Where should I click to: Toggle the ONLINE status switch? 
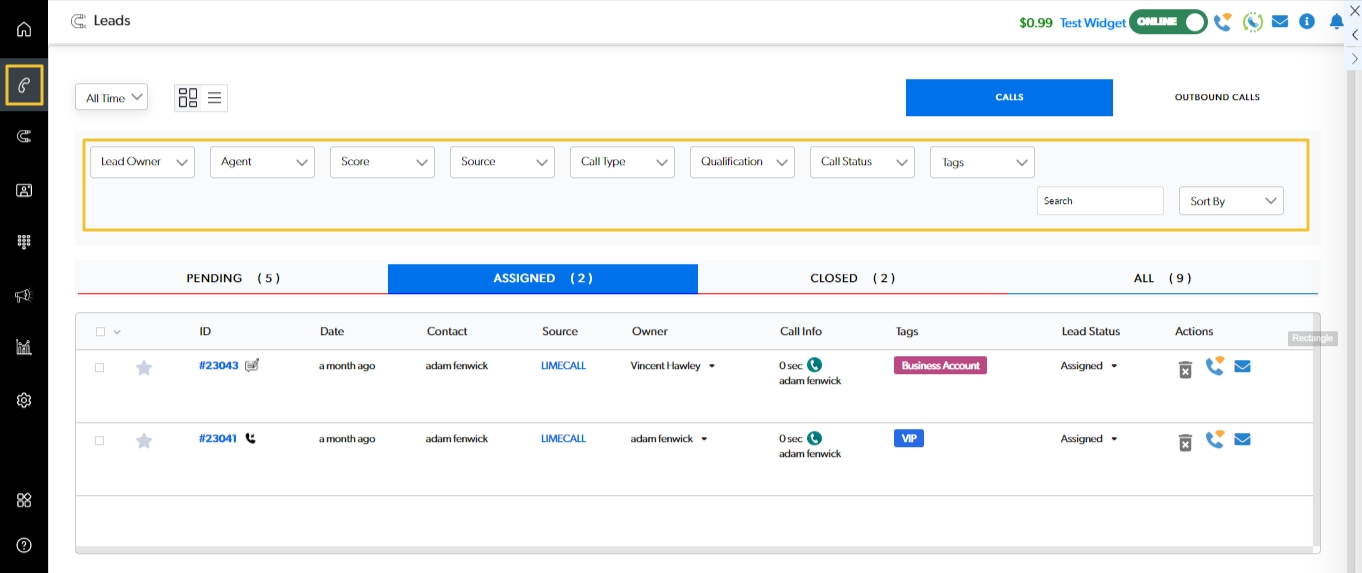click(x=1168, y=22)
